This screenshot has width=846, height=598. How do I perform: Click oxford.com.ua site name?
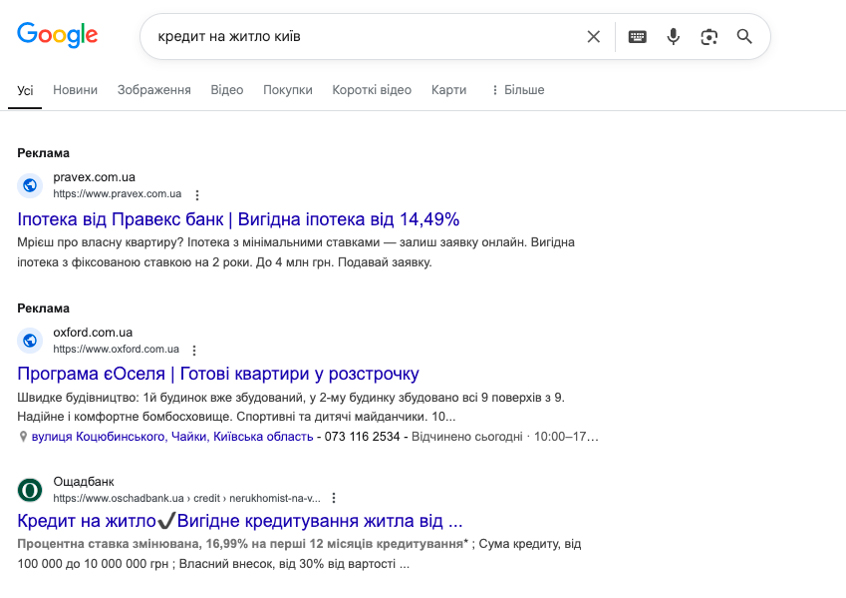click(93, 332)
